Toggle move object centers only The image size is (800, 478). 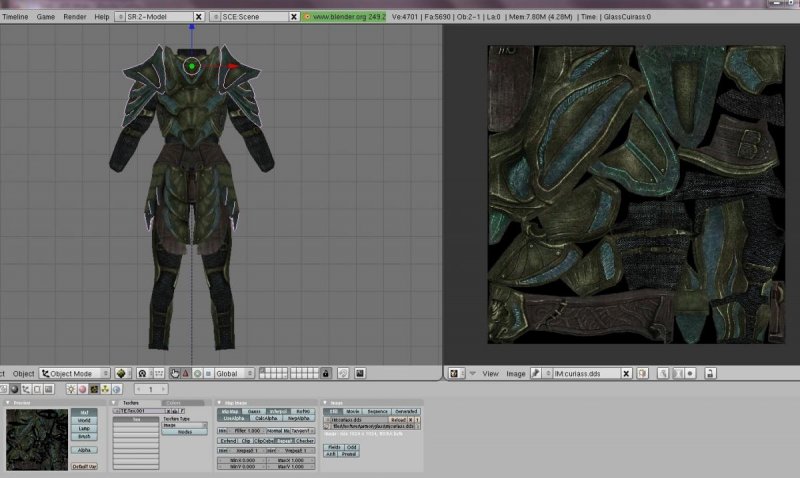coord(159,373)
